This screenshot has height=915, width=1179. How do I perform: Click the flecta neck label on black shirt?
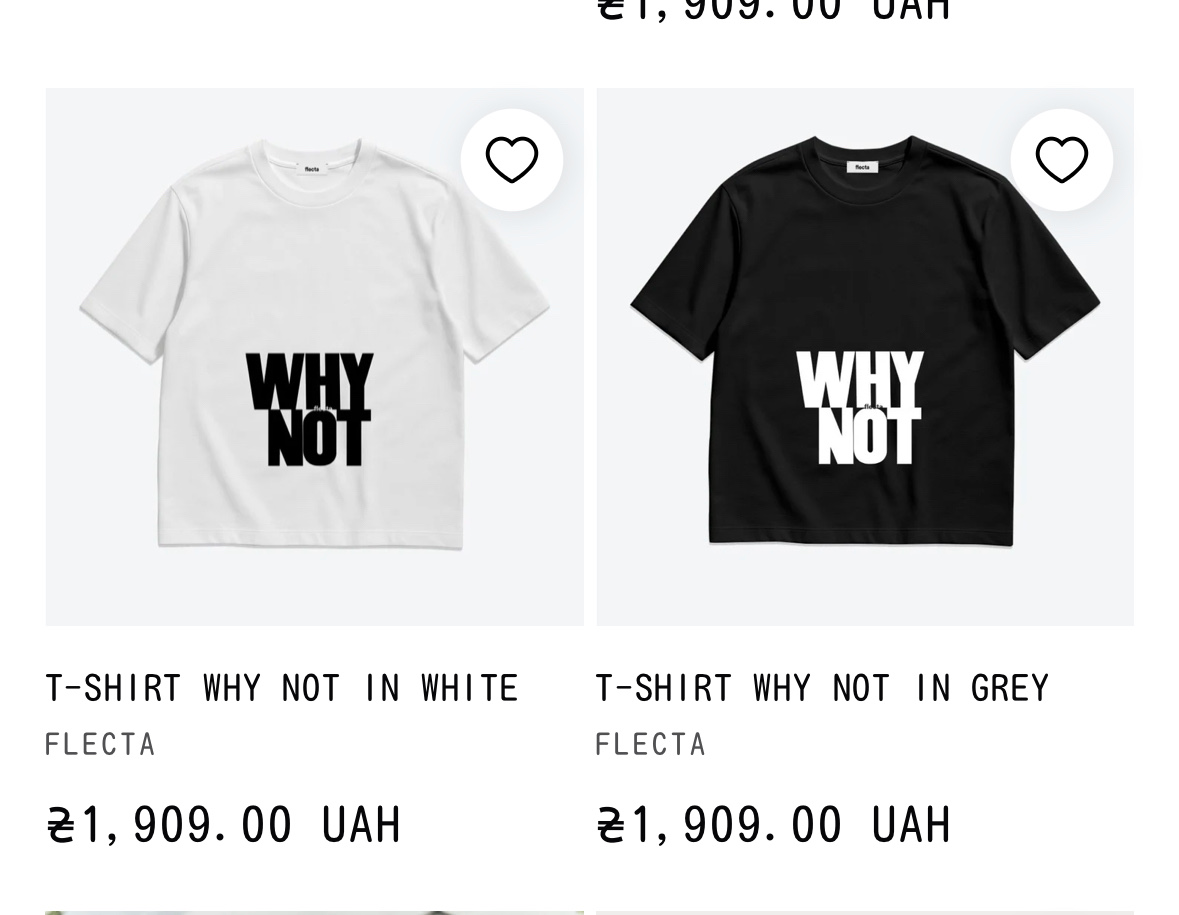click(862, 167)
